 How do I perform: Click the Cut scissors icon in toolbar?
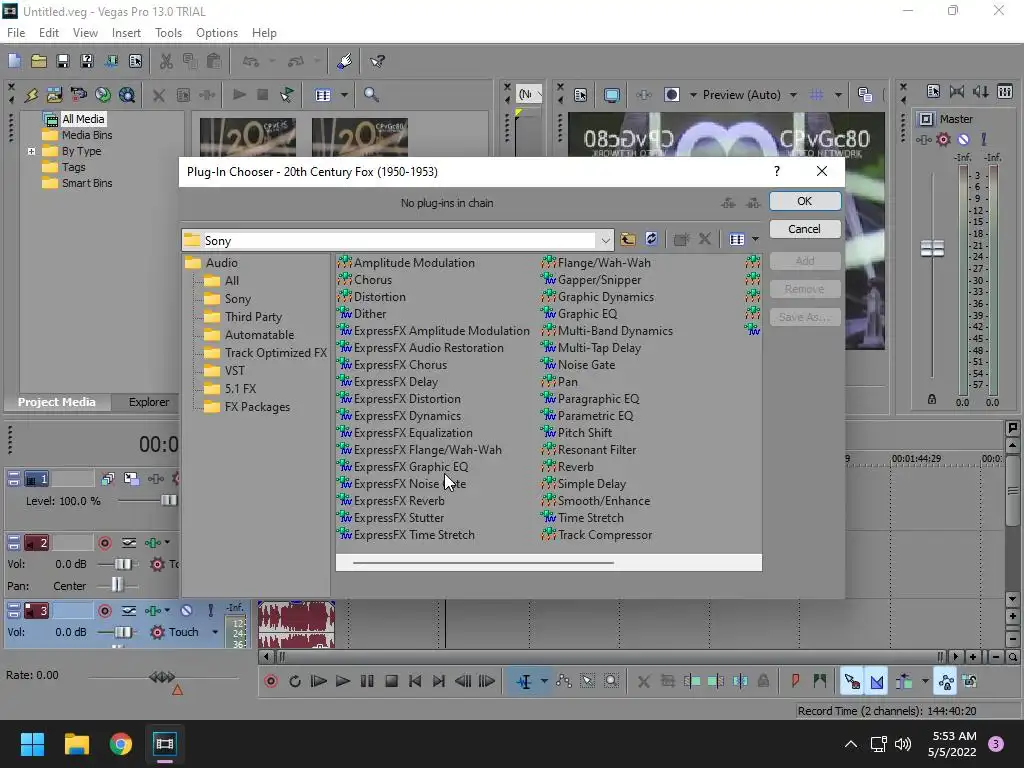(x=166, y=61)
